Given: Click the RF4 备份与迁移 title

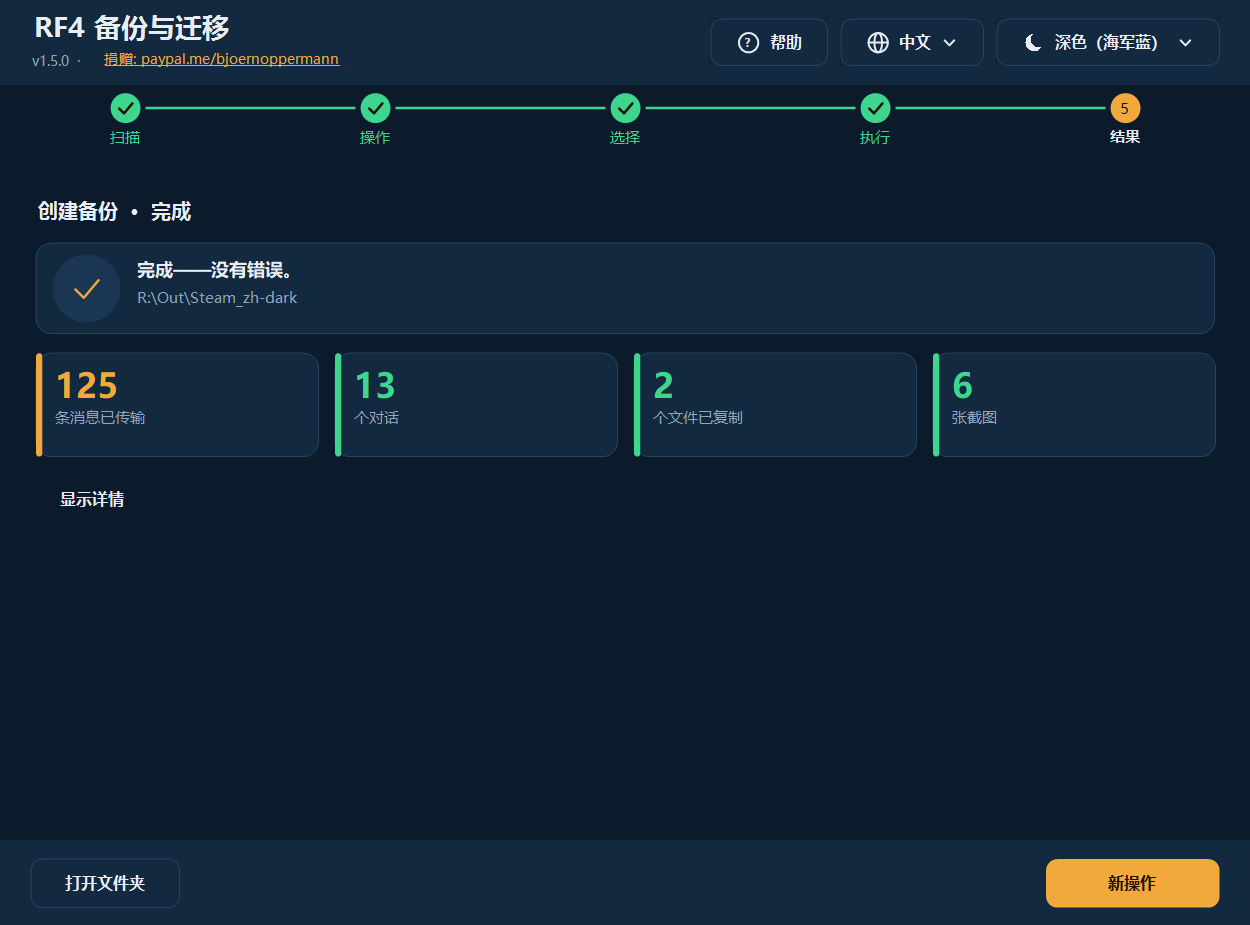Looking at the screenshot, I should click(132, 28).
